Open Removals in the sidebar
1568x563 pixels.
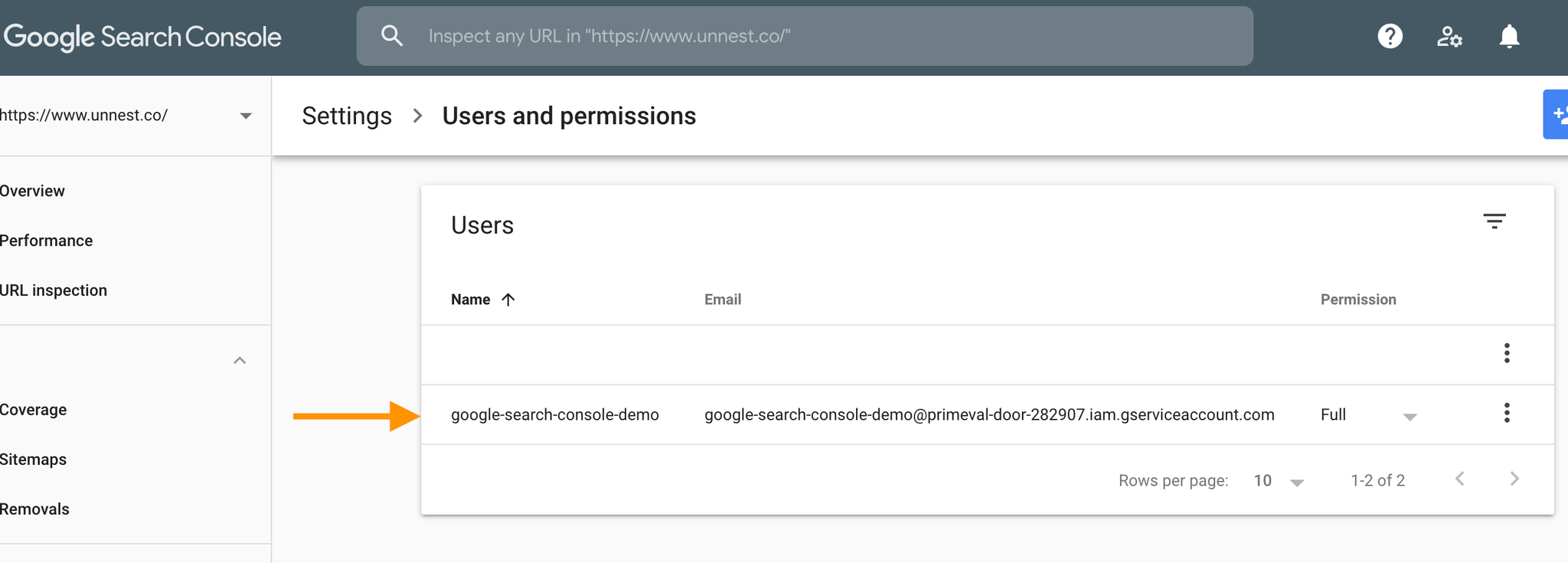(34, 509)
